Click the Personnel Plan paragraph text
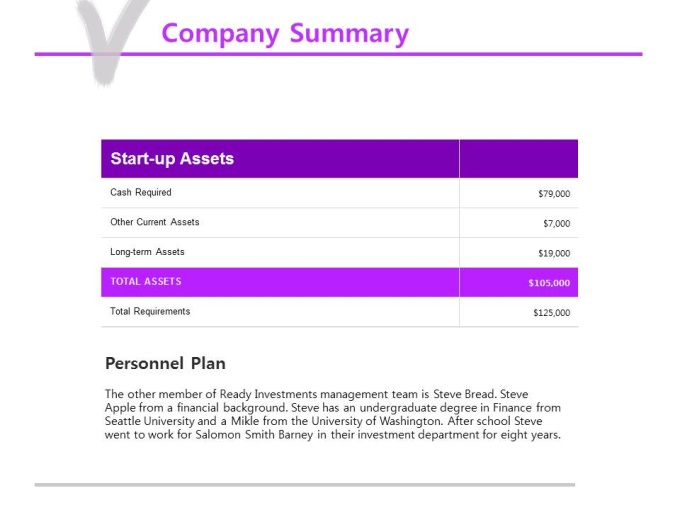This screenshot has height=510, width=680. (x=333, y=414)
